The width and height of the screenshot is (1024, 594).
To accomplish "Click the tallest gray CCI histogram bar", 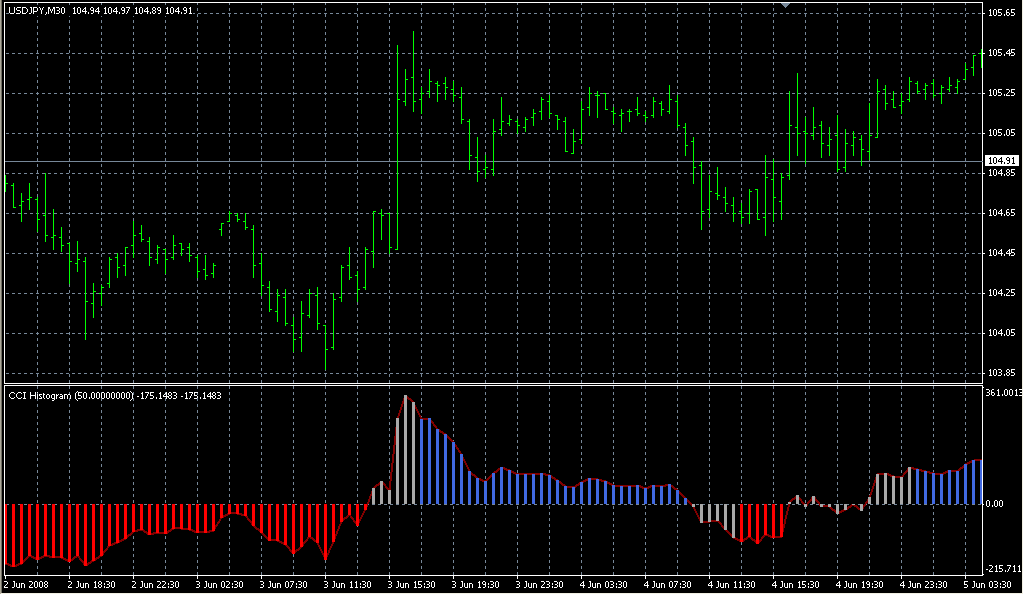I will [x=405, y=450].
